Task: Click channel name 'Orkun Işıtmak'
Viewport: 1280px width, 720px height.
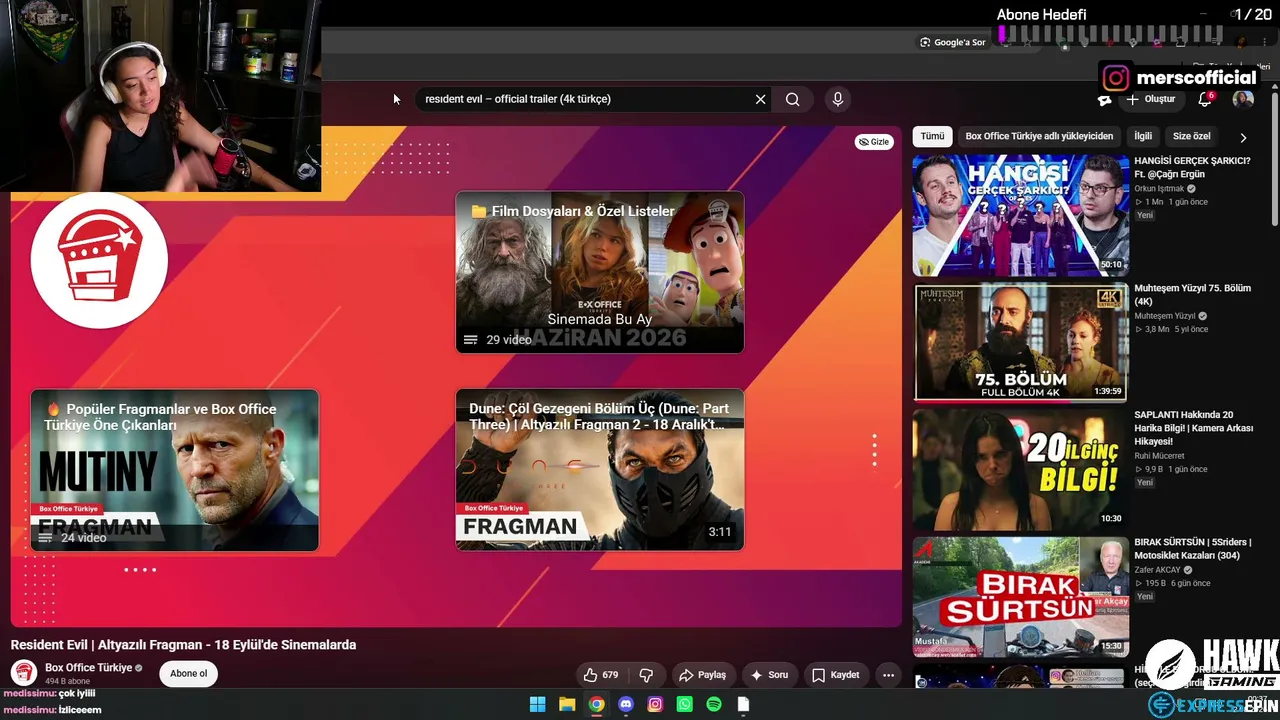Action: [x=1159, y=188]
